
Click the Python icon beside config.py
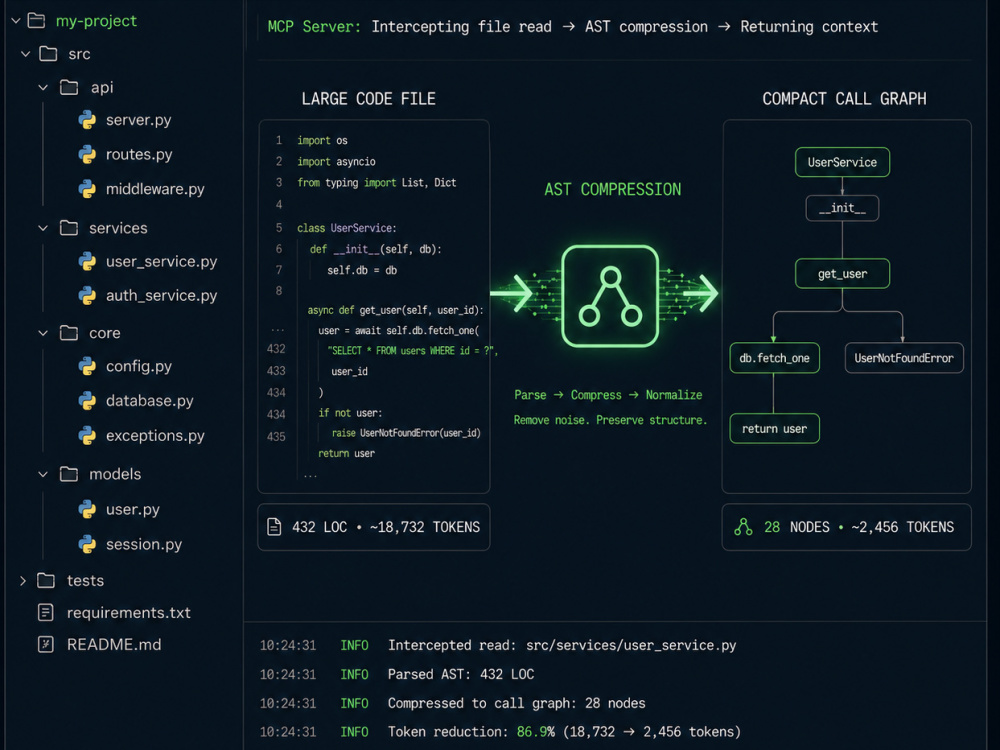tap(87, 366)
